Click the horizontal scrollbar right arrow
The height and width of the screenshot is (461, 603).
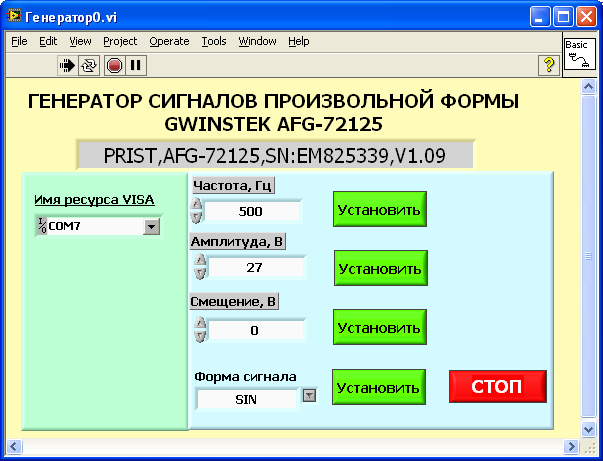571,446
